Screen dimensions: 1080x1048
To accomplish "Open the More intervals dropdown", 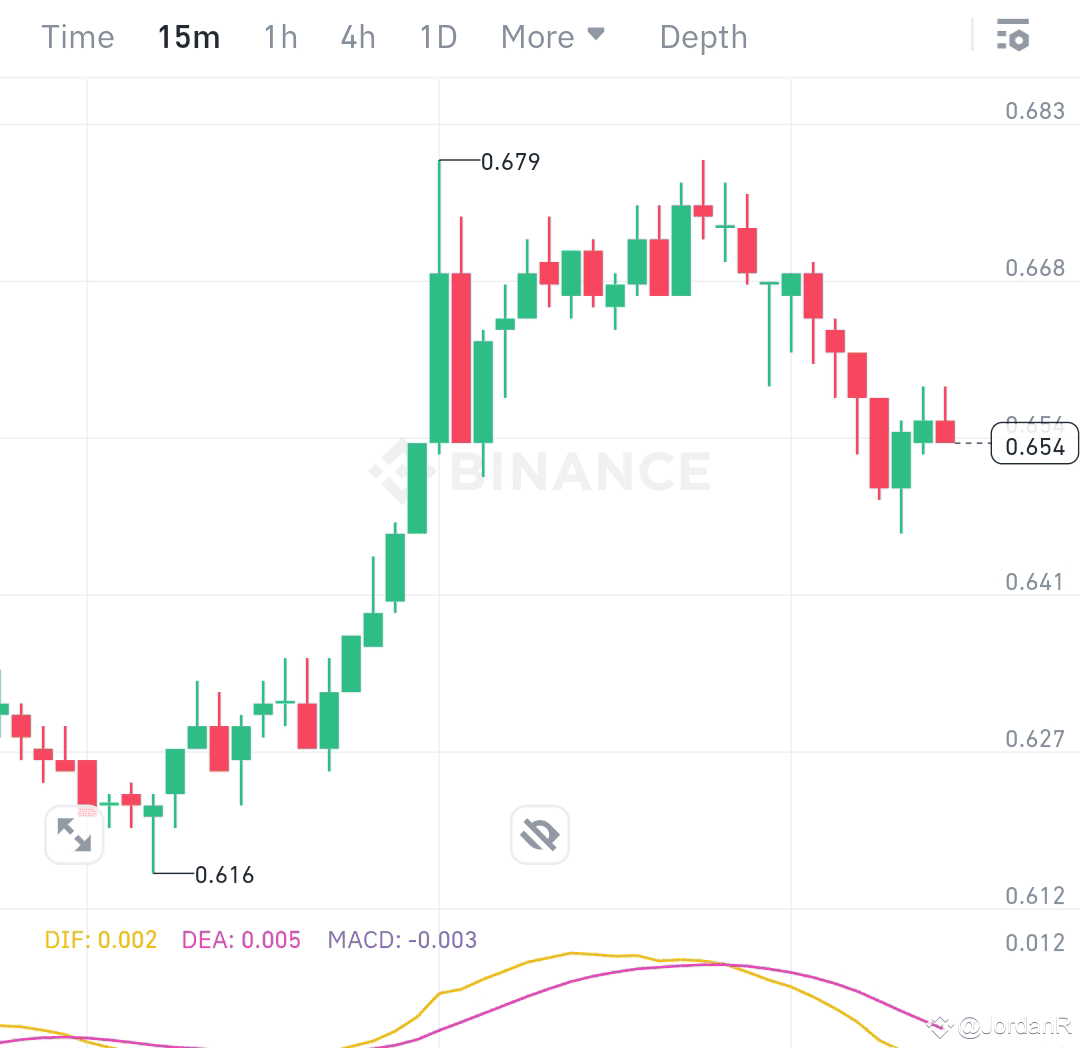I will [x=540, y=36].
